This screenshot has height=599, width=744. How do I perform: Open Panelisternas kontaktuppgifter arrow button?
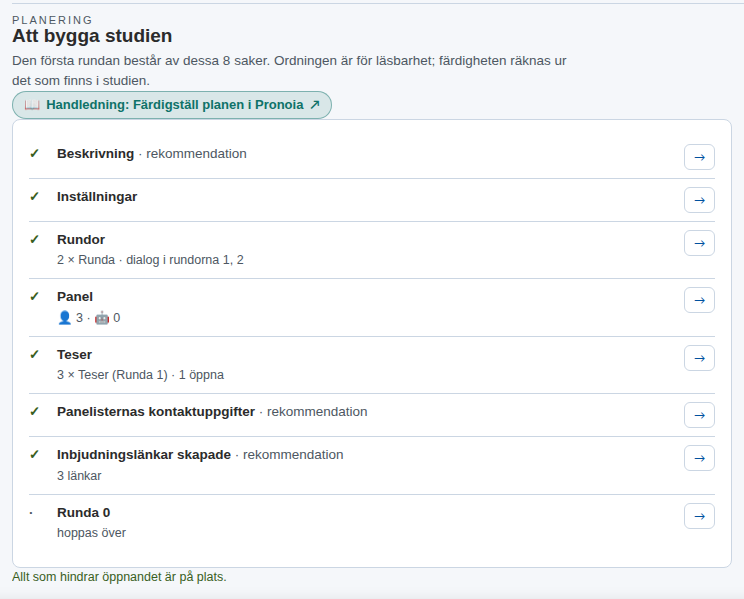tap(699, 415)
